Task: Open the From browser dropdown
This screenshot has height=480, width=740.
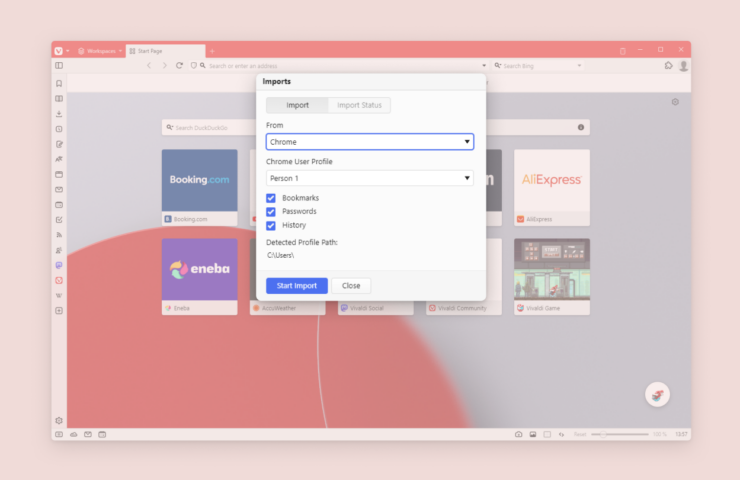Action: 370,142
